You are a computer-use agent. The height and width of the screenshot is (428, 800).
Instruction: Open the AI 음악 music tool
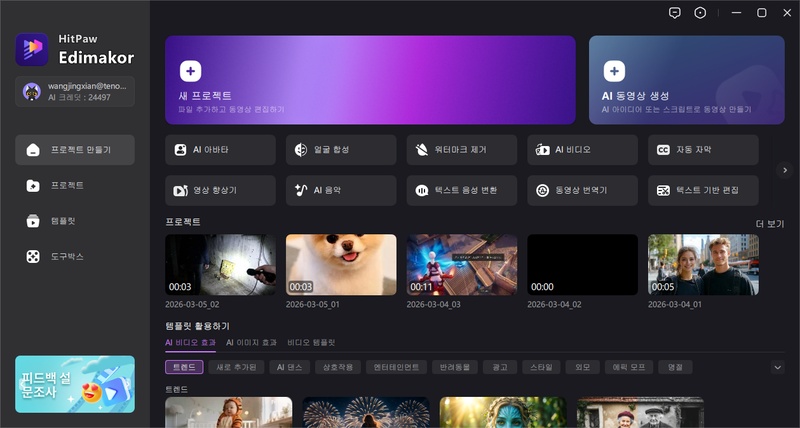(x=341, y=191)
